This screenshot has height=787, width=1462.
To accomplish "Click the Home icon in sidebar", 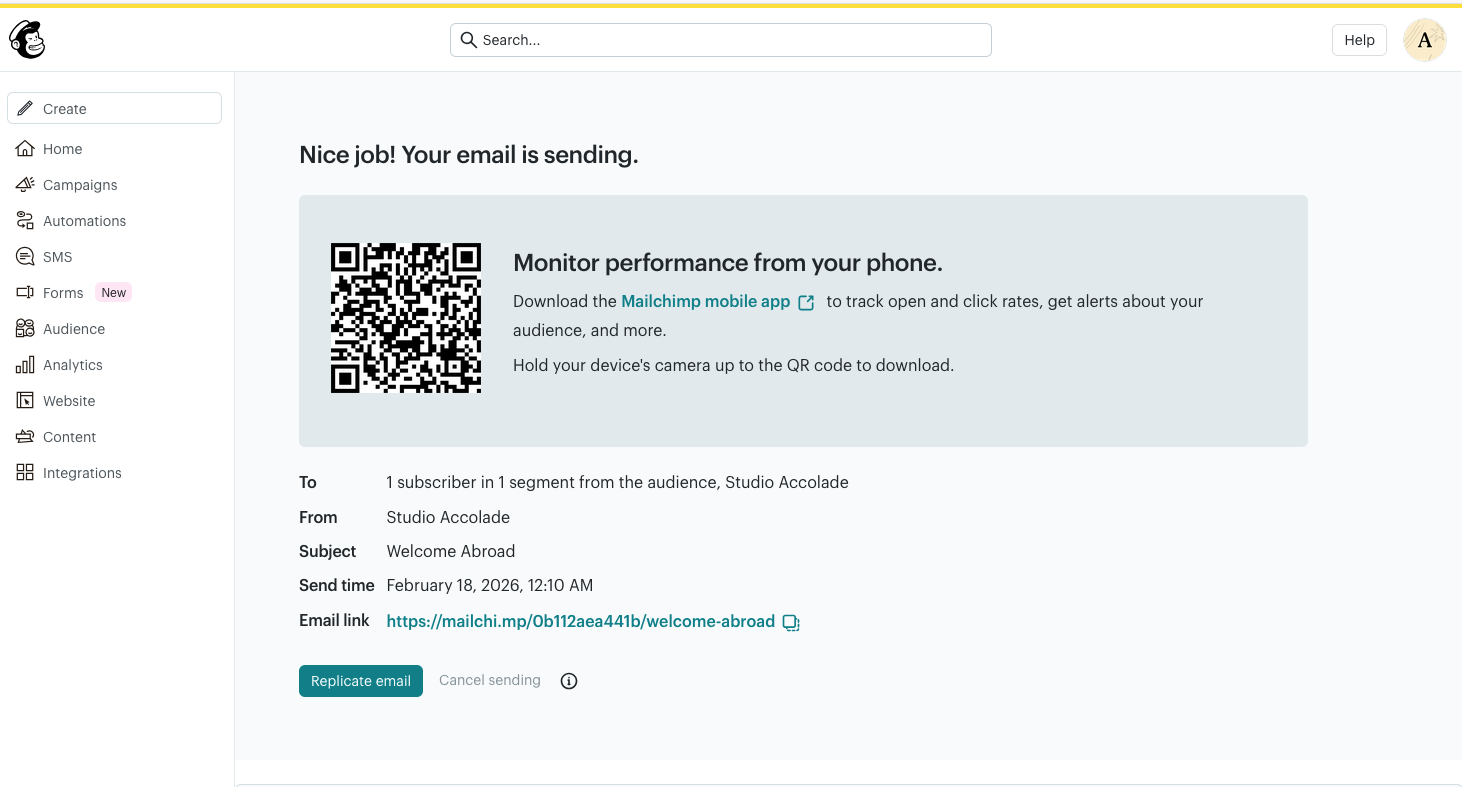I will 25,149.
